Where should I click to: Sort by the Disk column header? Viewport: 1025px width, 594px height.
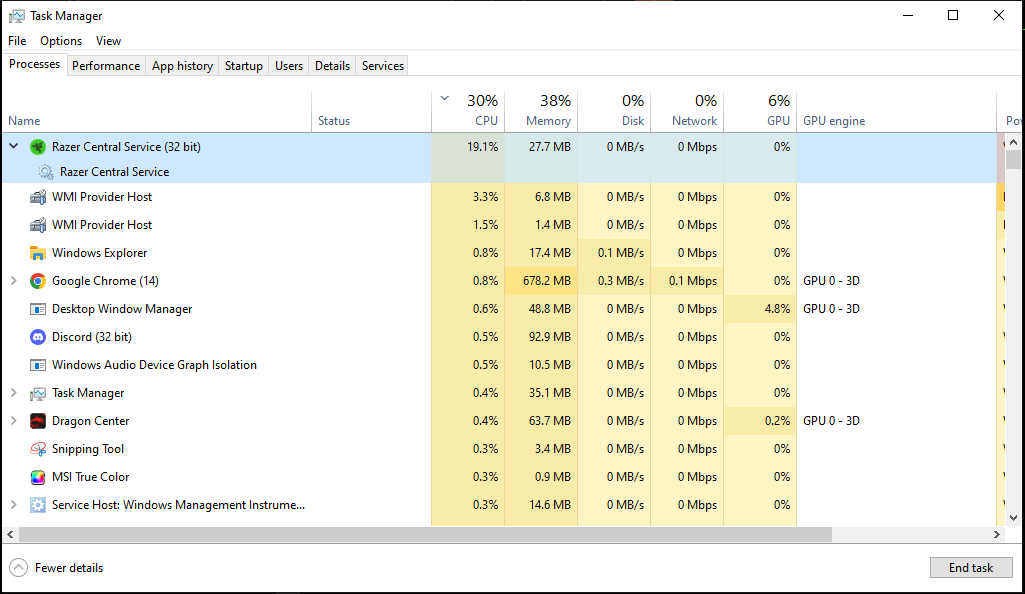(614, 112)
